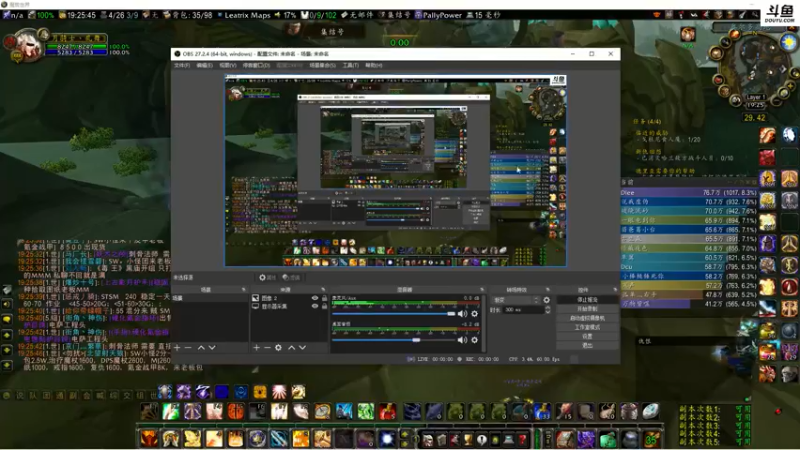Mute the 桌面音频 channel speaker icon

(462, 340)
